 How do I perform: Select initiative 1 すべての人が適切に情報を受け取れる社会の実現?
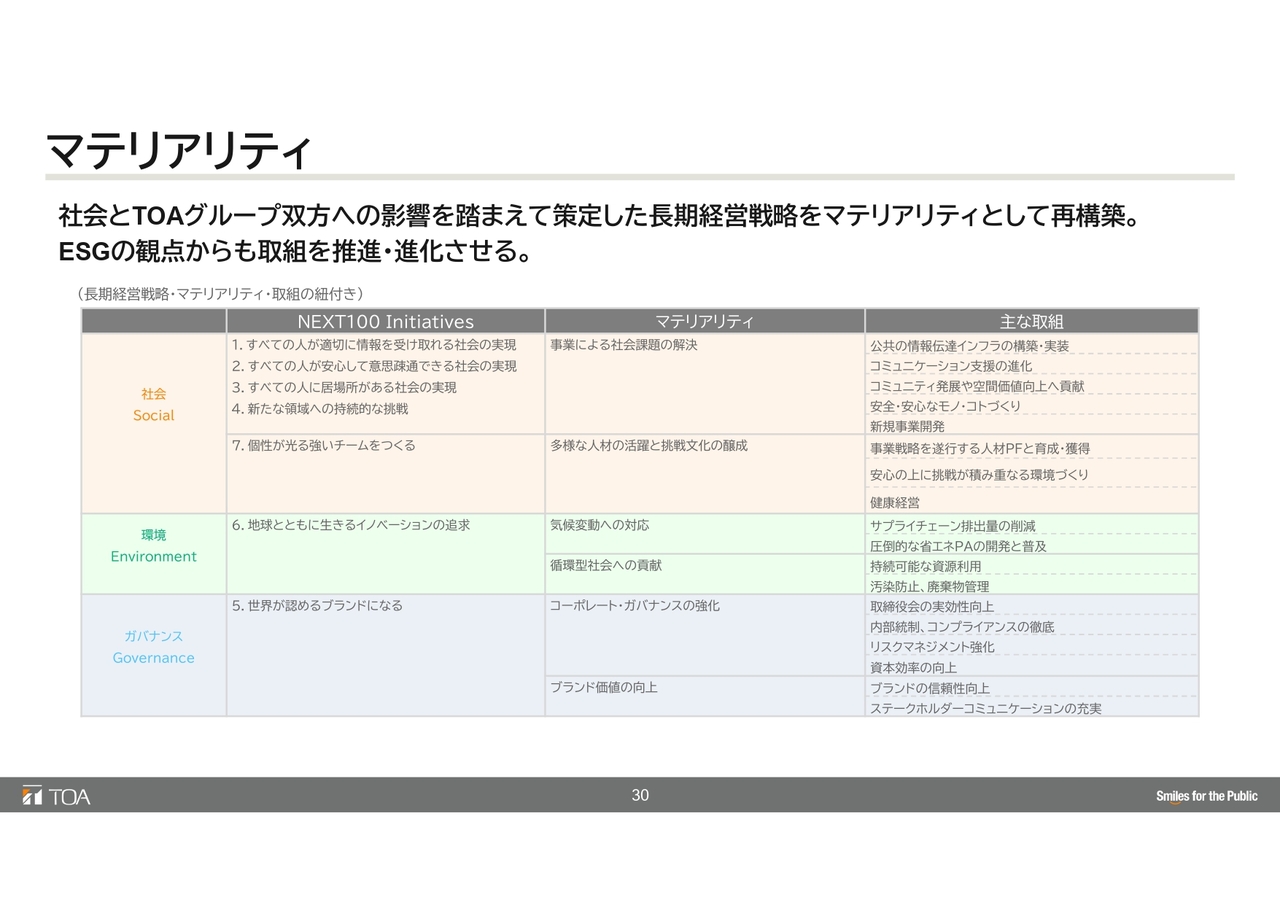coord(374,345)
